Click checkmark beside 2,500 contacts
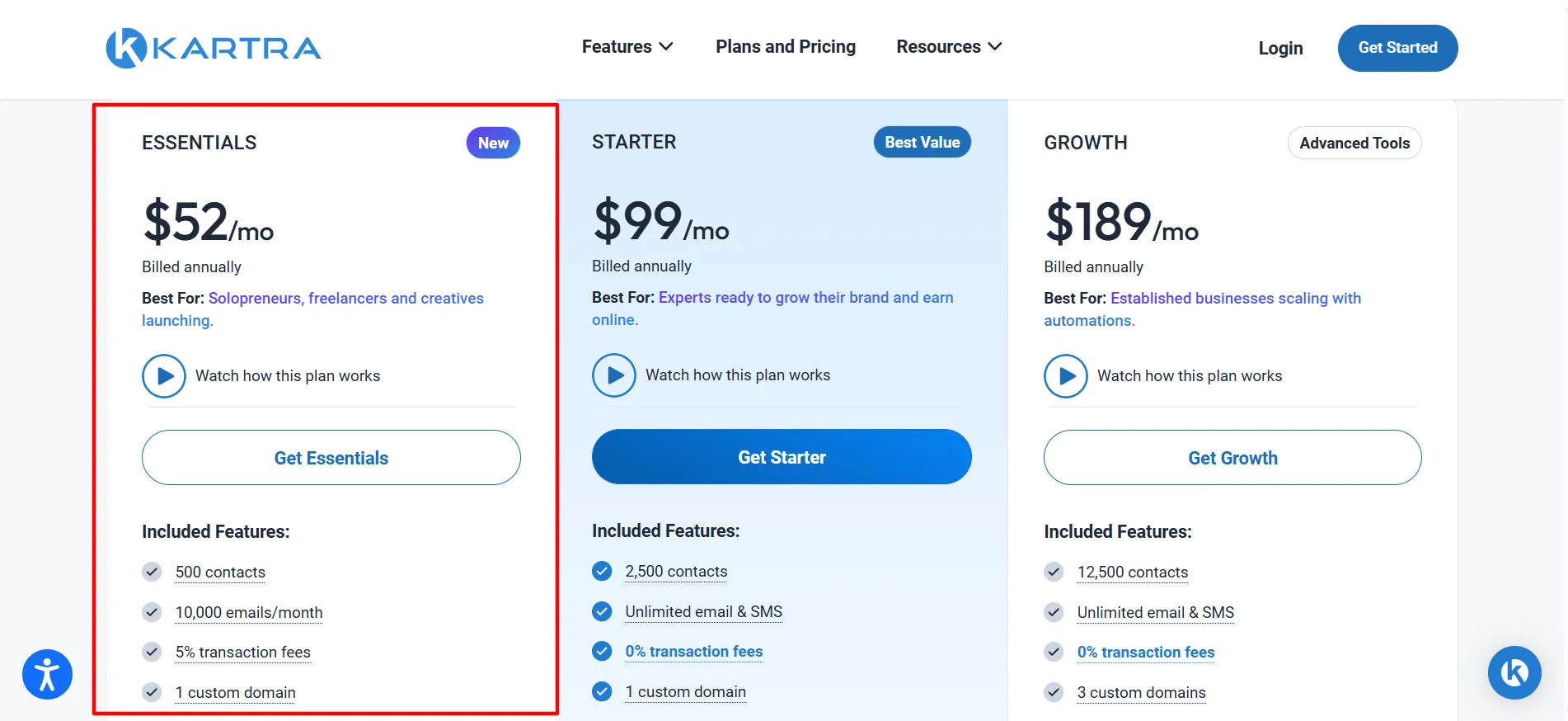Screen dimensions: 1568x721 603,571
